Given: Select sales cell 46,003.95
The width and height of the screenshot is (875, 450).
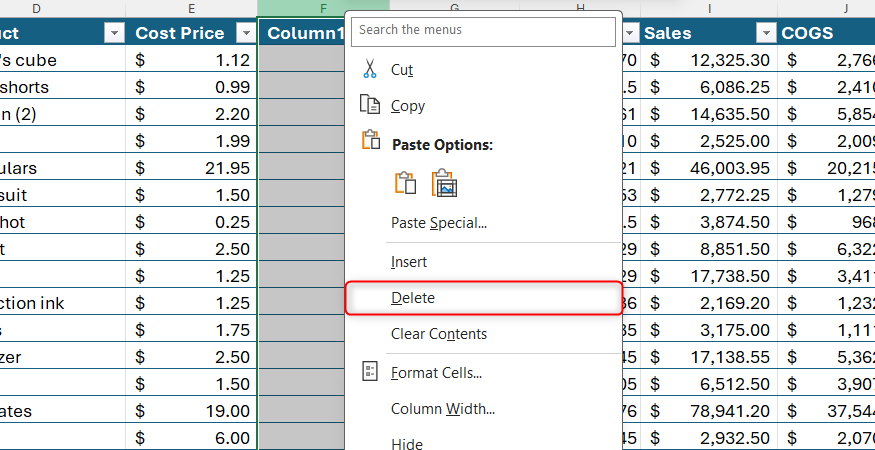Looking at the screenshot, I should tap(709, 168).
